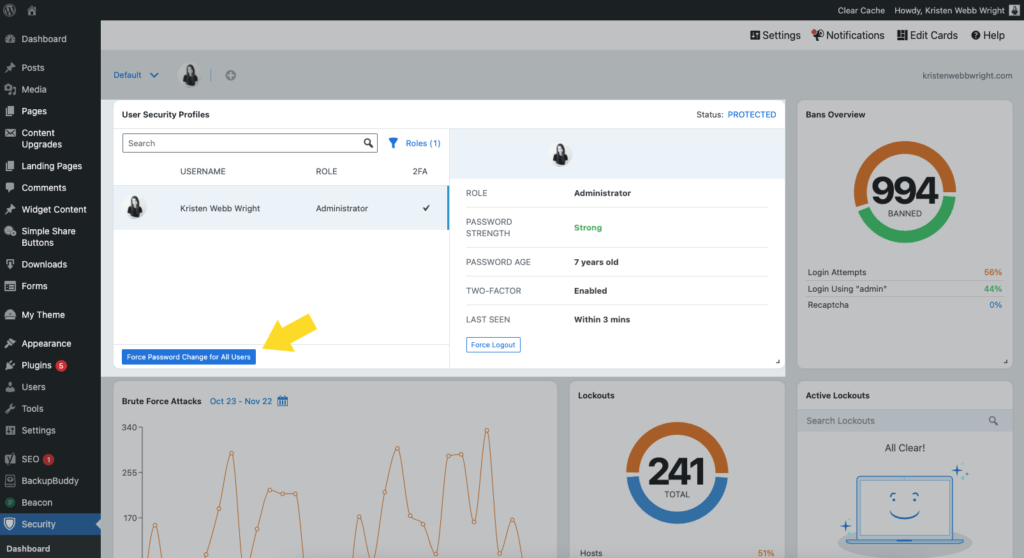Click the SEO notification count badge
Viewport: 1024px width, 558px height.
point(48,459)
